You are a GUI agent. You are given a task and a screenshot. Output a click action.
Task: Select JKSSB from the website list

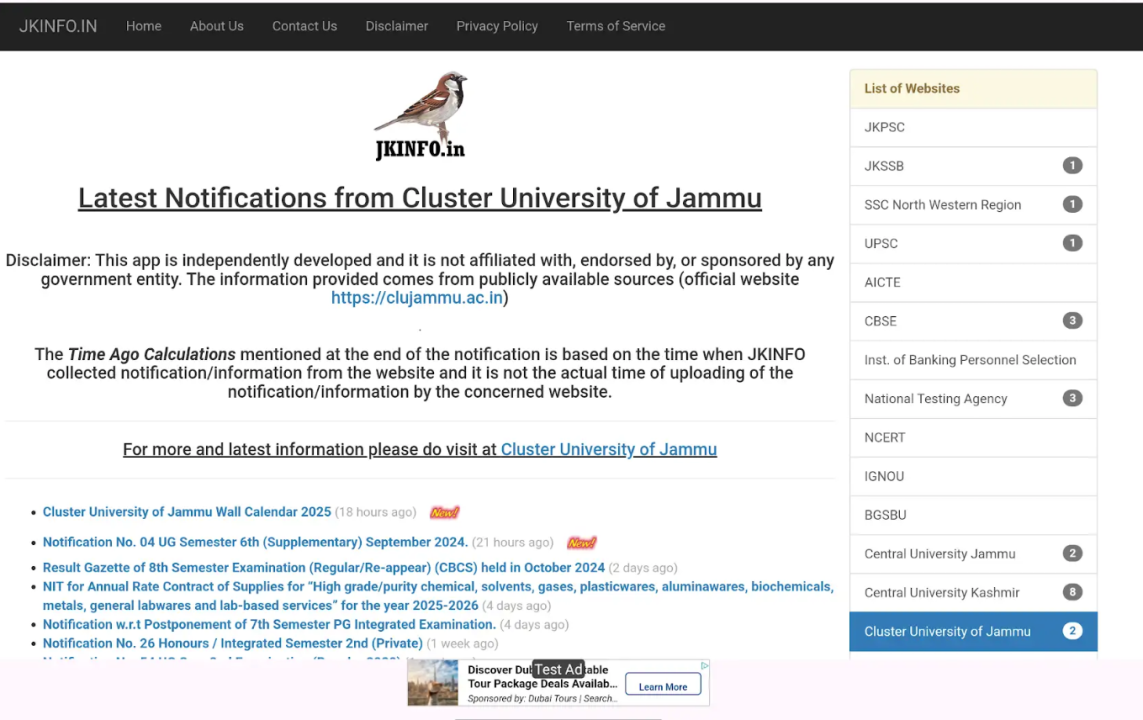pyautogui.click(x=973, y=166)
